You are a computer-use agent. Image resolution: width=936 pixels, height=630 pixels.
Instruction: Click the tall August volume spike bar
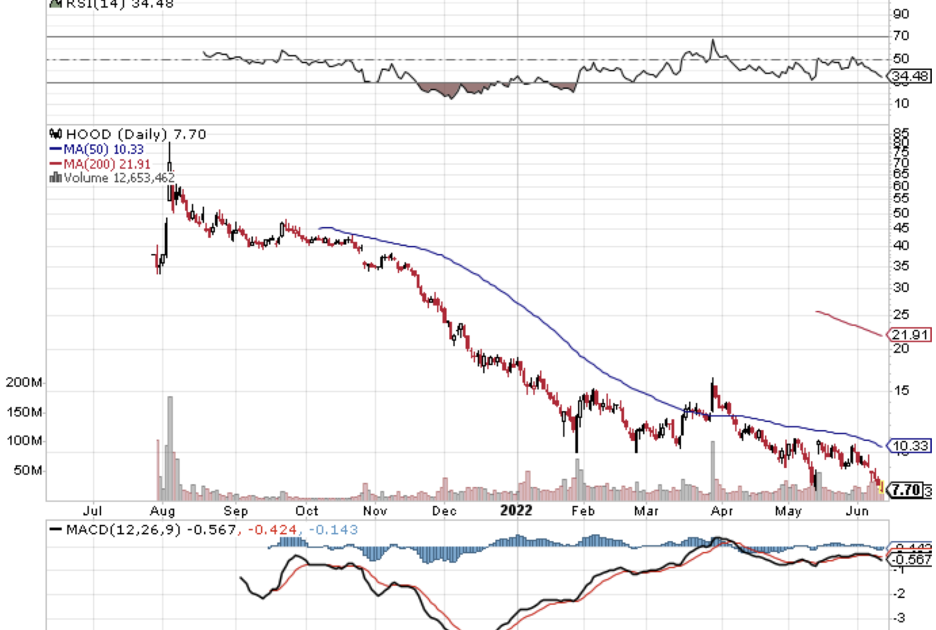pos(170,448)
